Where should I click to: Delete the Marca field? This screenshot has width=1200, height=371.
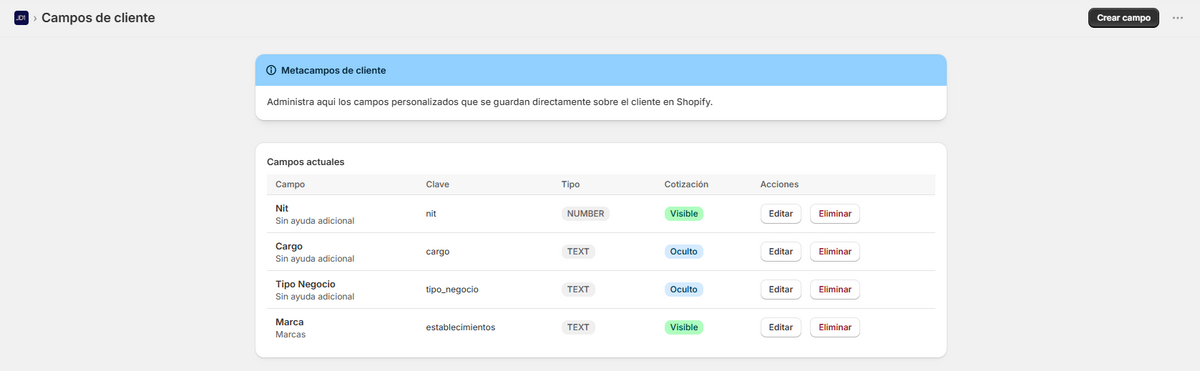point(835,328)
